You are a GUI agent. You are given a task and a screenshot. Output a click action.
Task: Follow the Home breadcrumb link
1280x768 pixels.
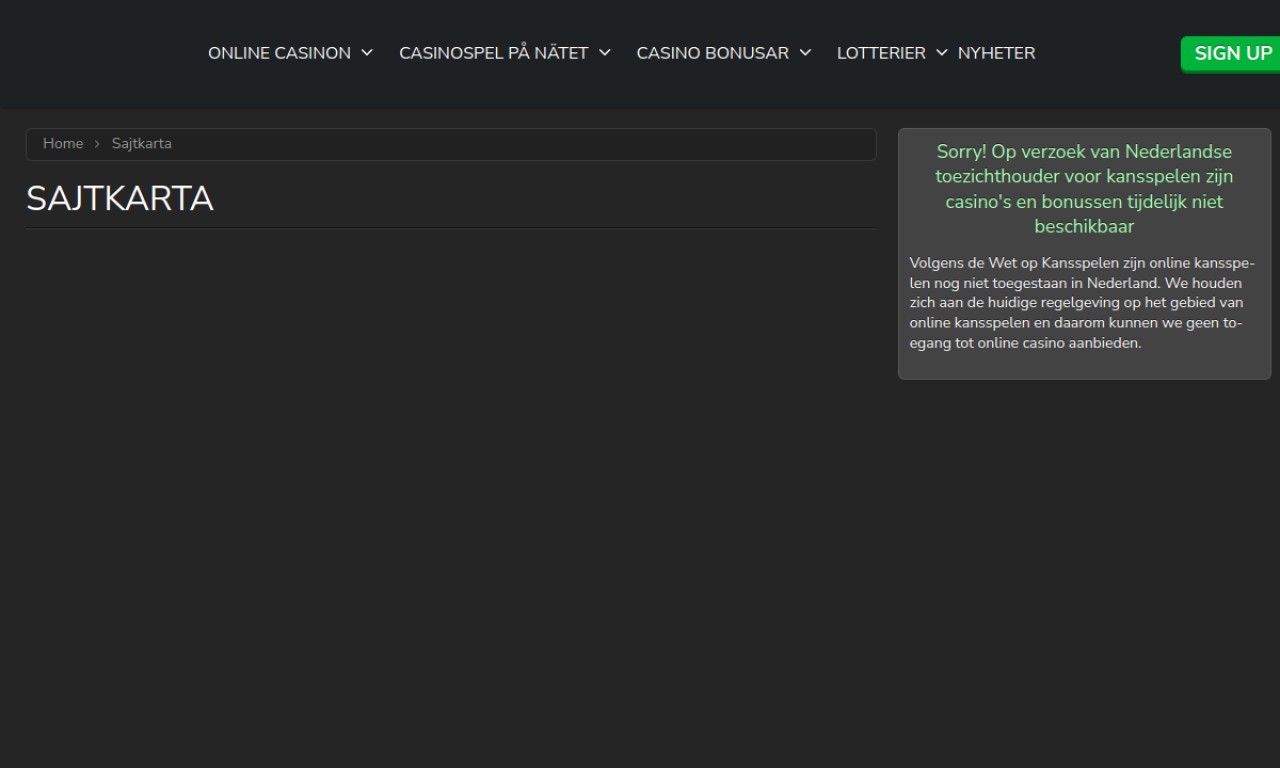tap(63, 144)
